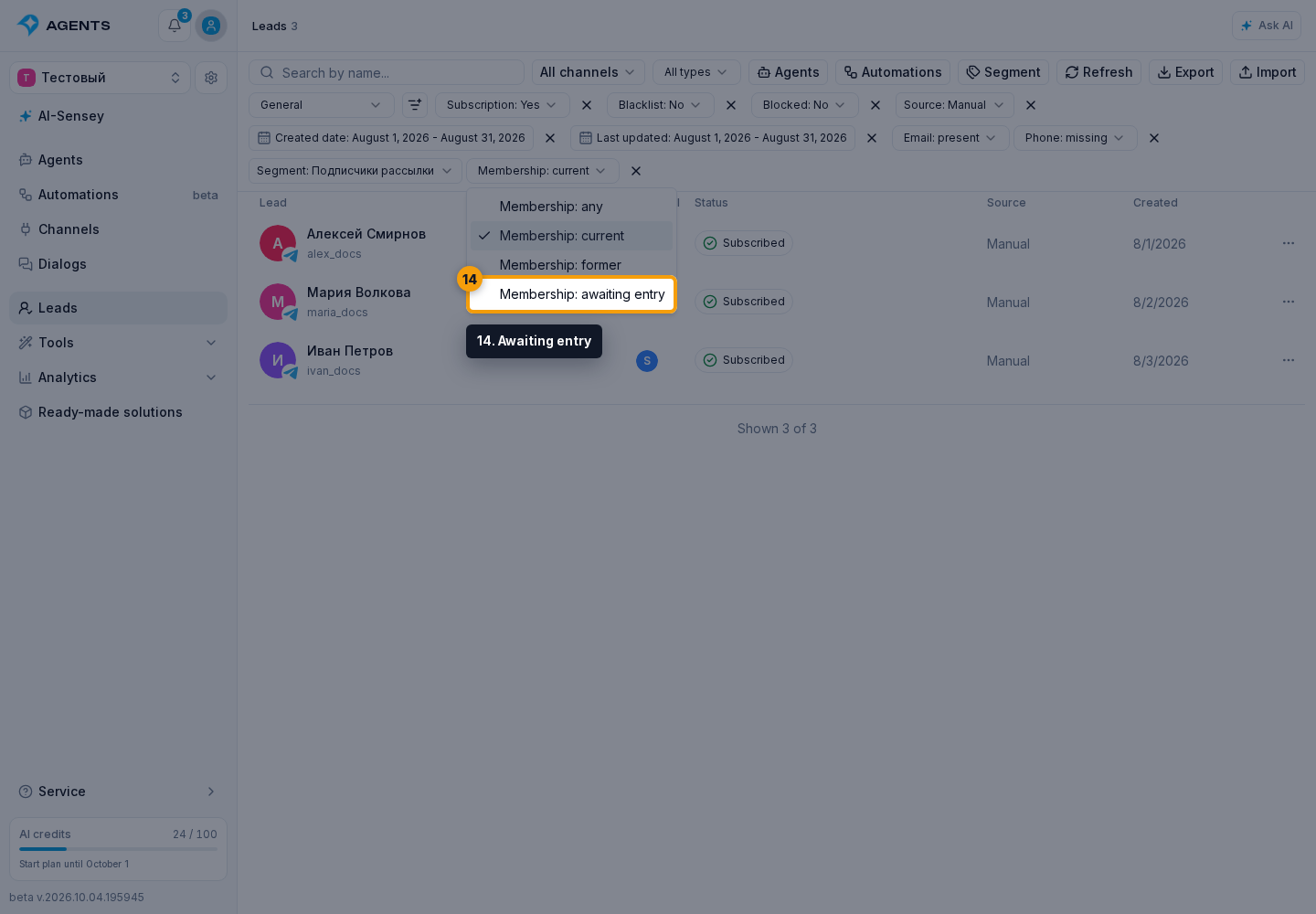
Task: Select Membership: awaiting entry option
Action: [571, 294]
